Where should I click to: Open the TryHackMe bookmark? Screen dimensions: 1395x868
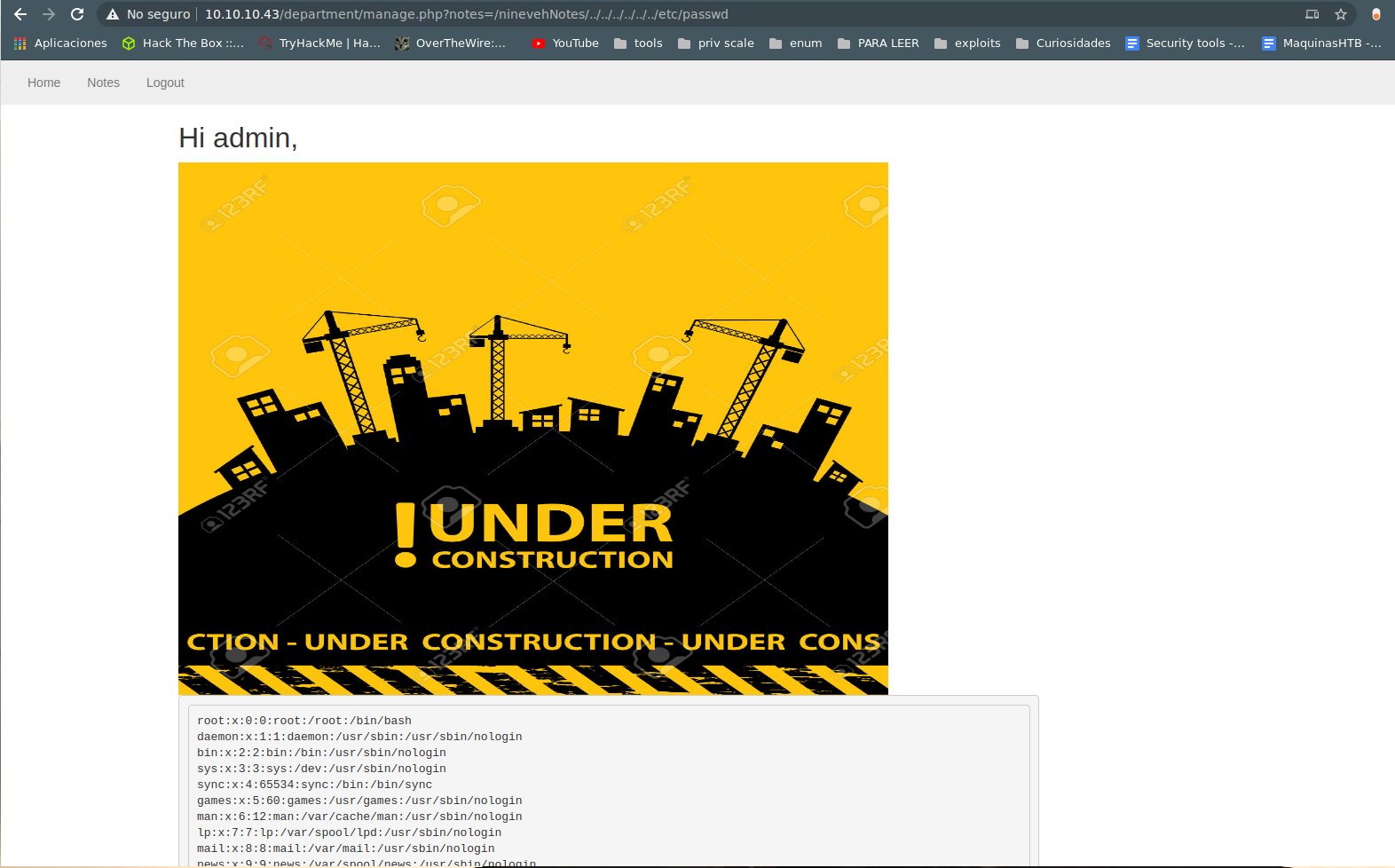tap(319, 43)
